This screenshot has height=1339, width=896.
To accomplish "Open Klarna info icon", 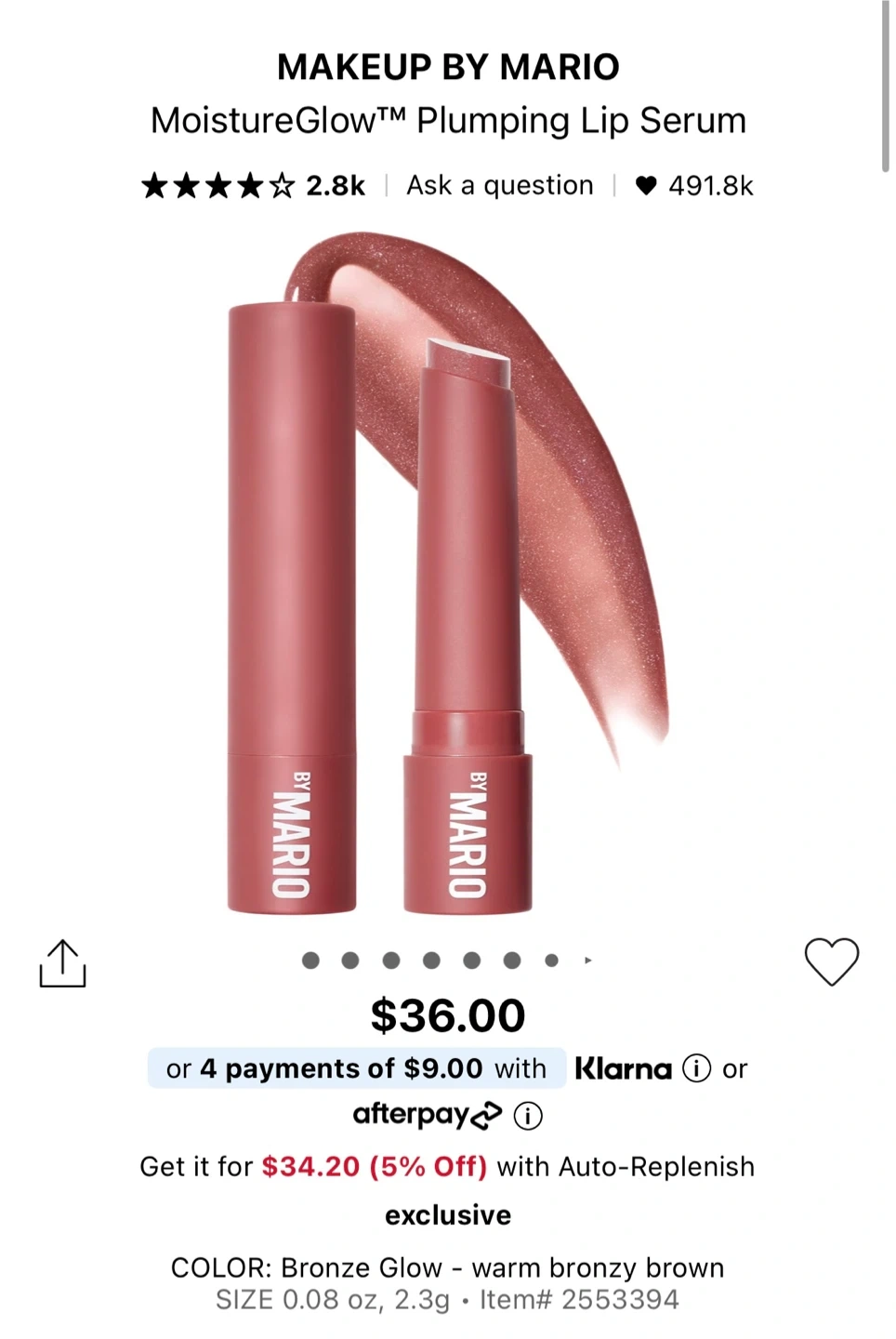I will pyautogui.click(x=696, y=1068).
